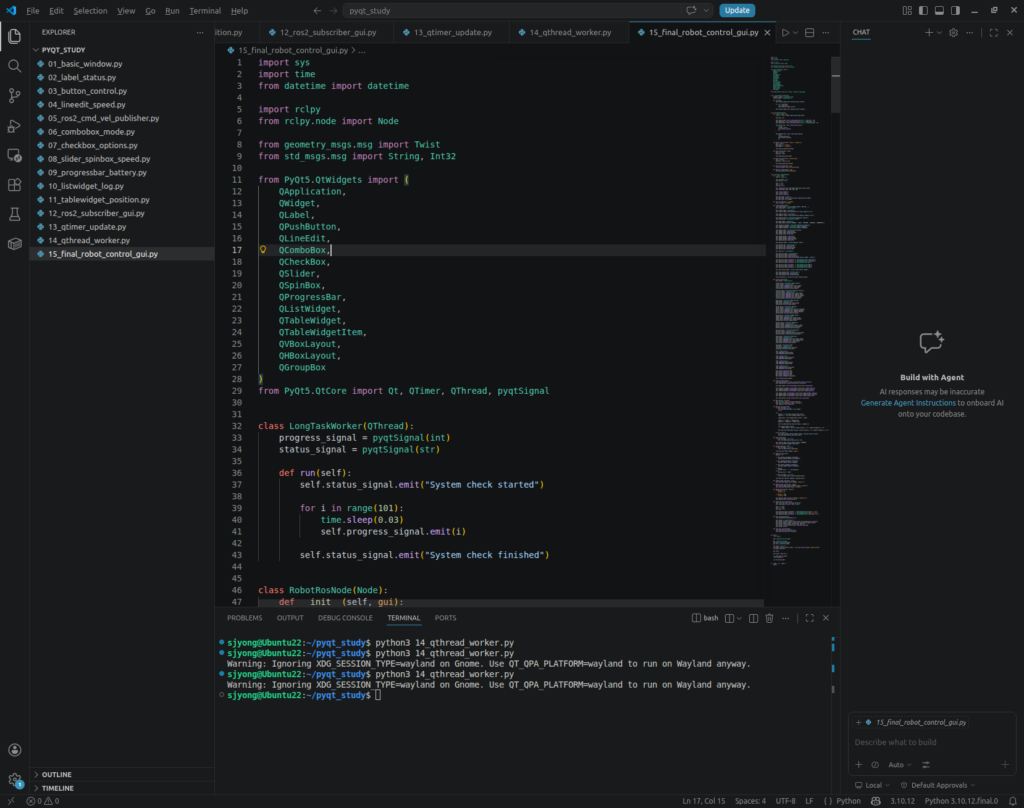Open the File menu
Viewport: 1024px width, 808px height.
pos(33,10)
